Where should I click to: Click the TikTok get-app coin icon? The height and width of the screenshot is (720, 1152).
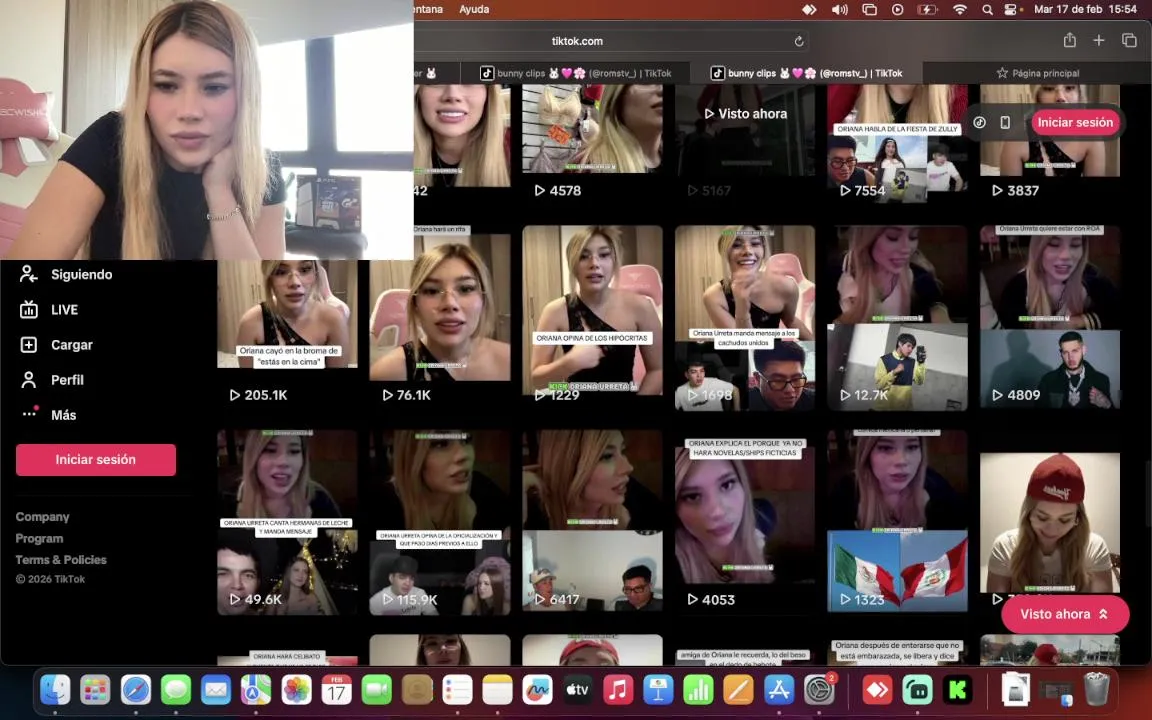pyautogui.click(x=979, y=123)
